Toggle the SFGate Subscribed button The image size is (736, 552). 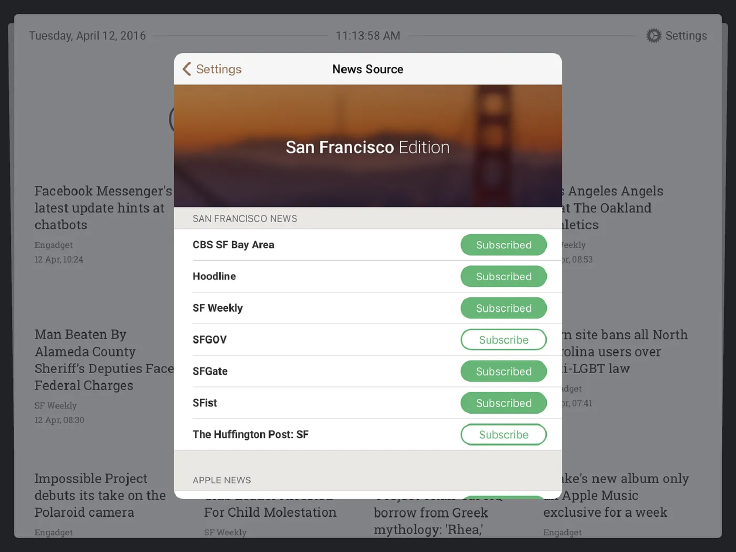(x=504, y=371)
